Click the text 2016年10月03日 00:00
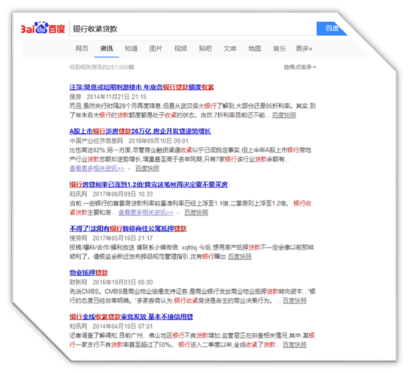The width and height of the screenshot is (408, 373). pos(123,282)
